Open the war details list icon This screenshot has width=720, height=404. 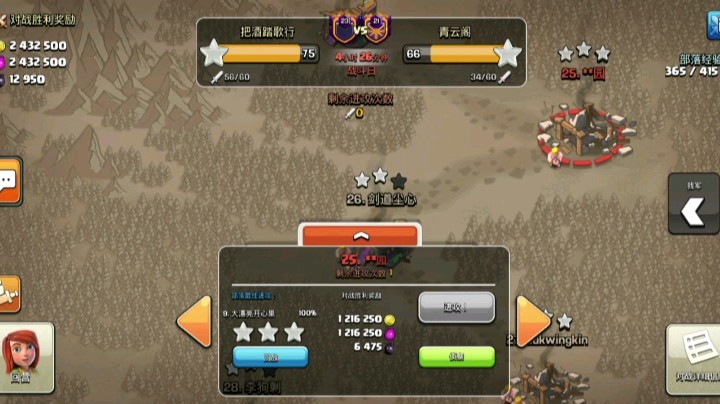[693, 359]
